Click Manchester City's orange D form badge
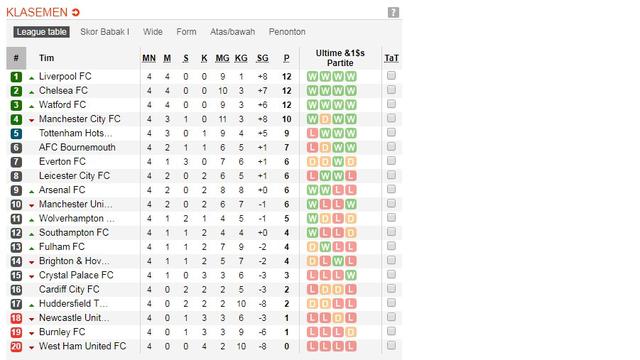This screenshot has width=640, height=360. 325,119
